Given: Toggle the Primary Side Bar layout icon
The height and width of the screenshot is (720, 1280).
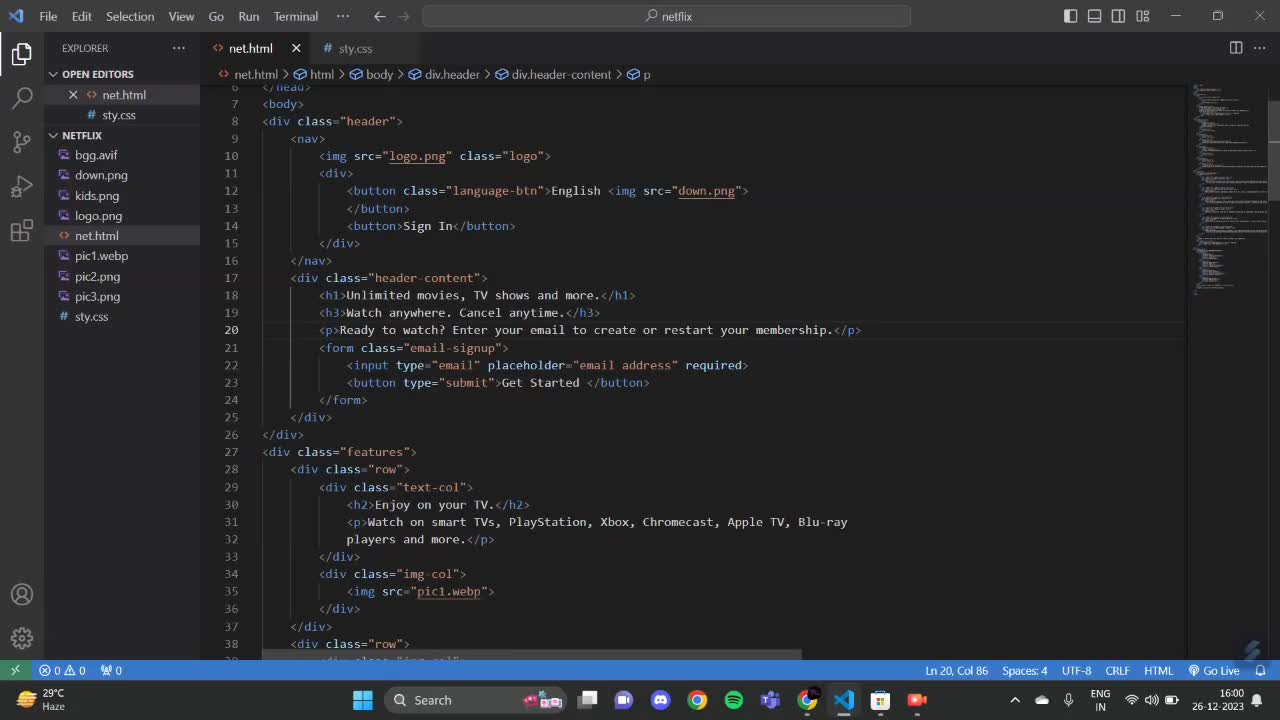Looking at the screenshot, I should 1071,16.
